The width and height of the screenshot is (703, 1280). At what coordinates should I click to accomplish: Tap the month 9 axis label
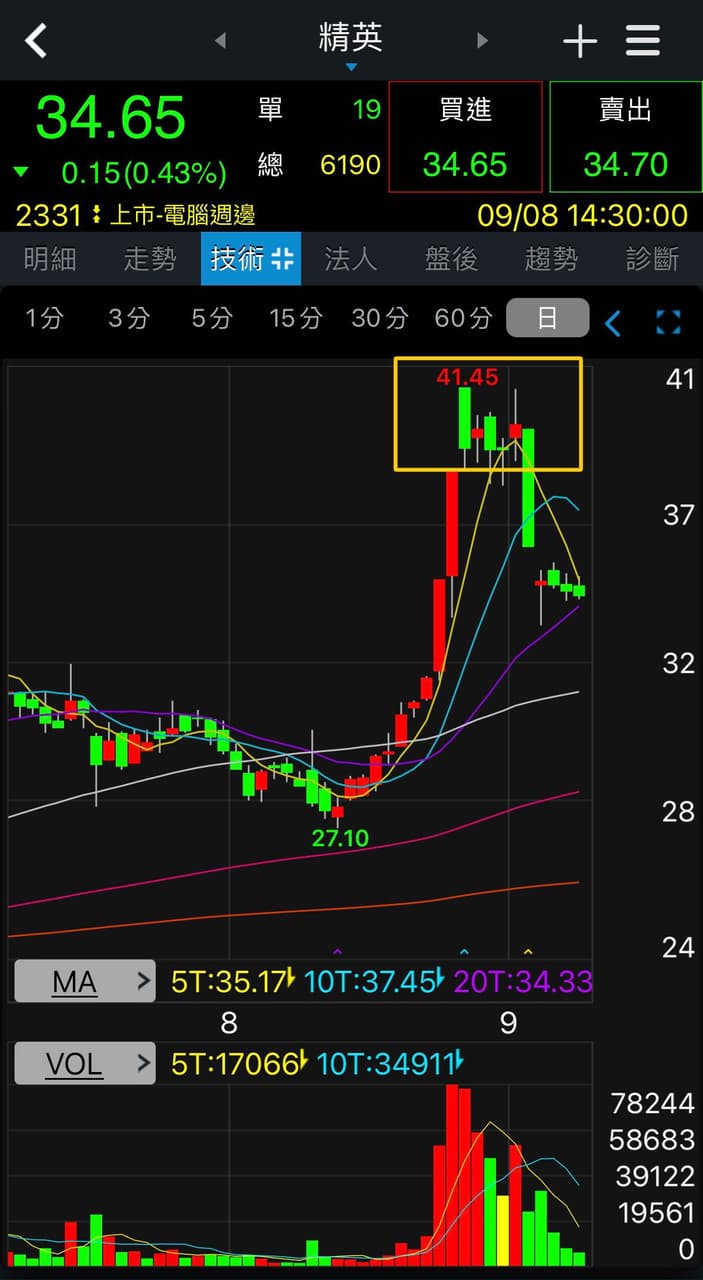[508, 1023]
